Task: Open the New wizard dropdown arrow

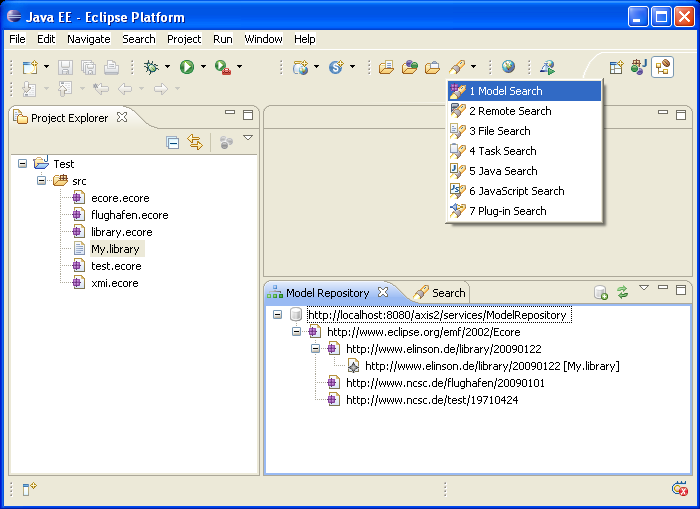Action: pyautogui.click(x=46, y=67)
